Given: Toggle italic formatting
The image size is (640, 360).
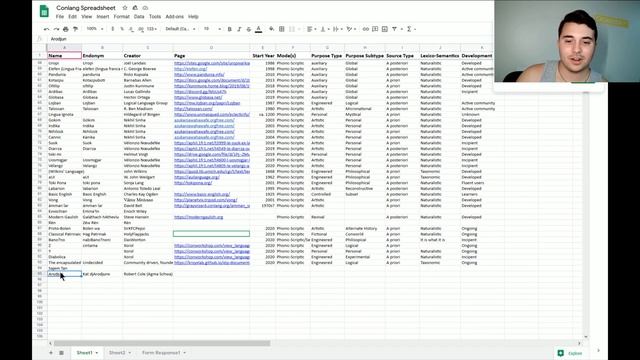Looking at the screenshot, I should click(239, 29).
